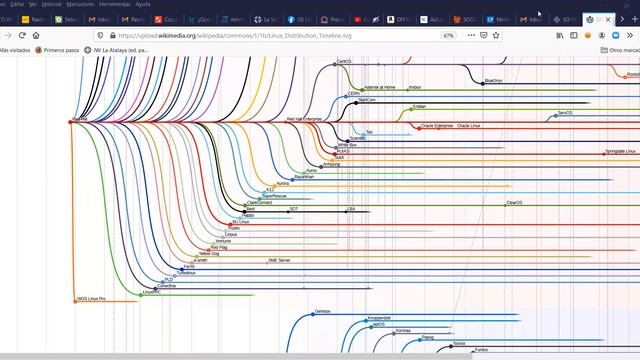Switch to the Mem tab
The image size is (640, 360).
[498, 19]
